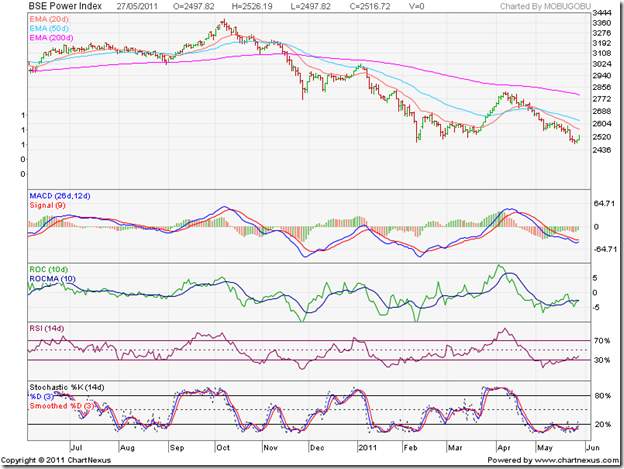Click the close value C=2516.72

(x=370, y=6)
